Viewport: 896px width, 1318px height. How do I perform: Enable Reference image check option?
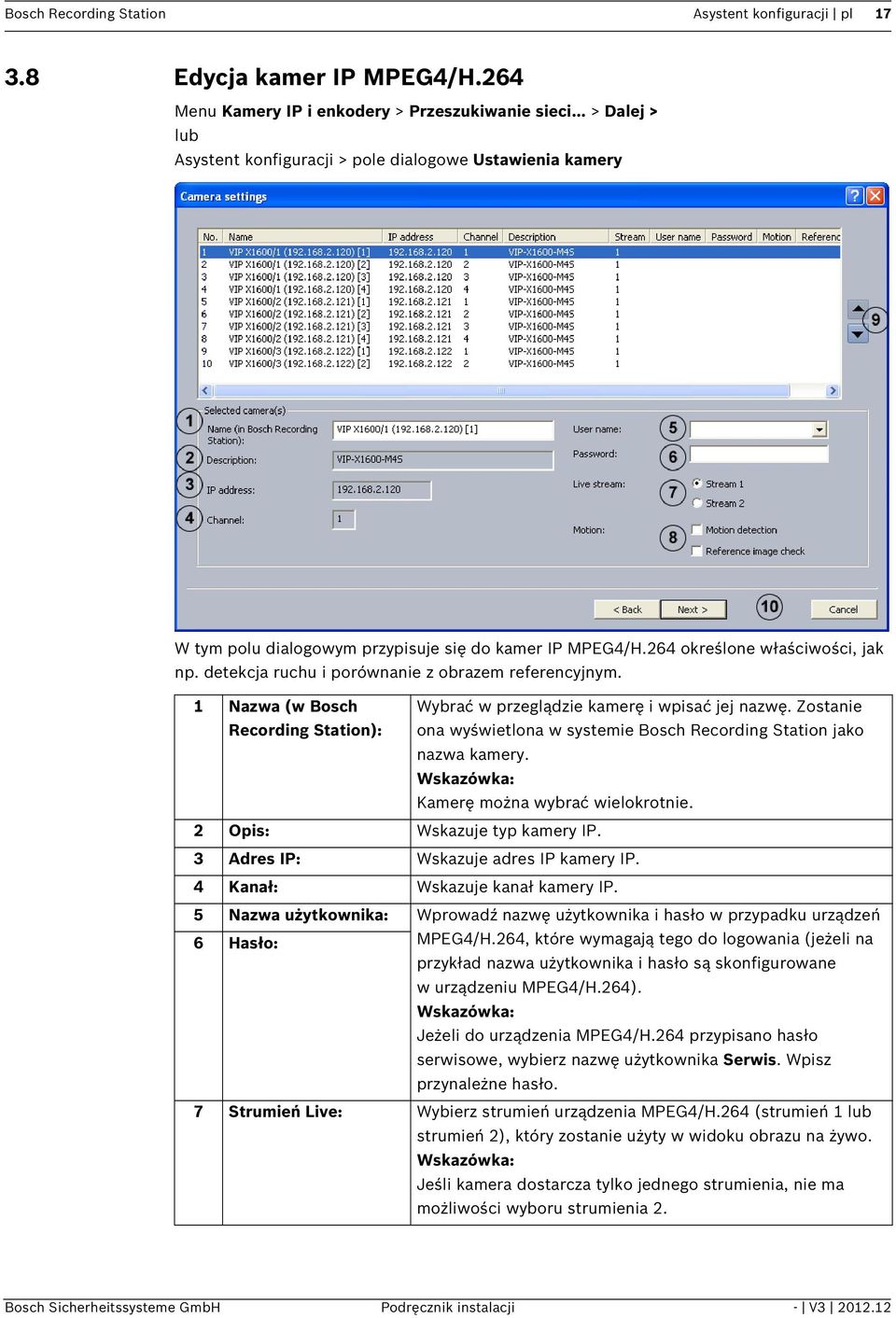point(696,551)
